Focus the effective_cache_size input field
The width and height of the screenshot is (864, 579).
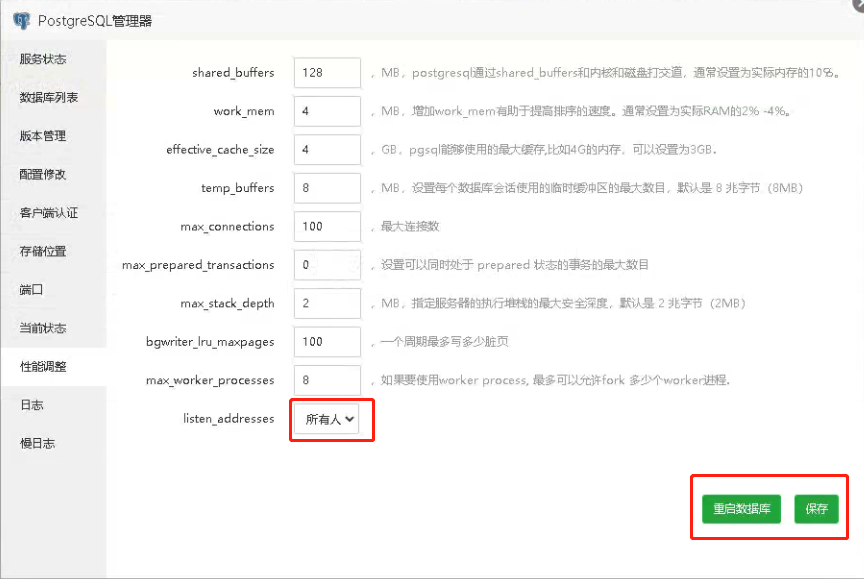327,149
